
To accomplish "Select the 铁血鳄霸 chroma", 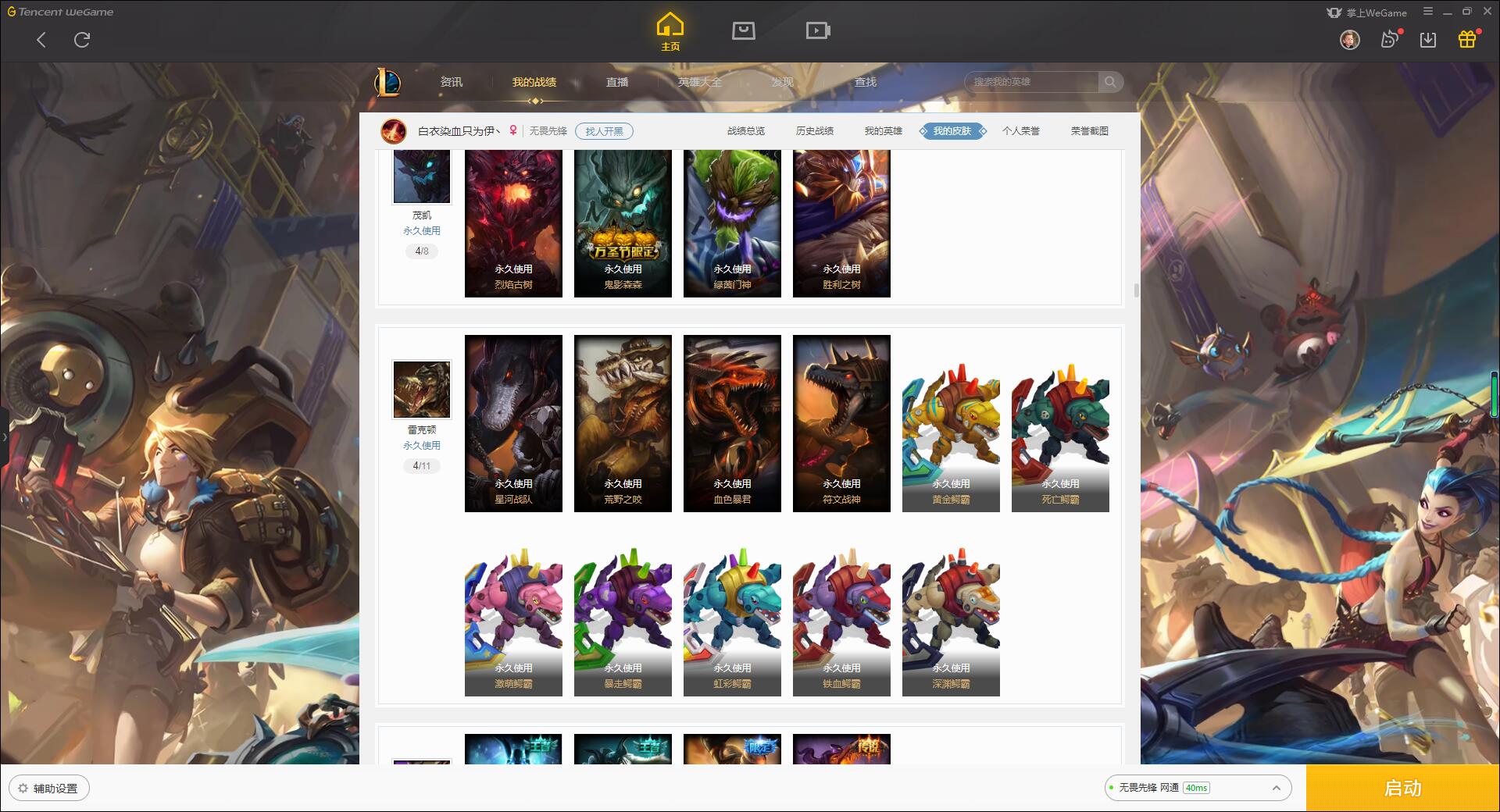I will (x=841, y=620).
